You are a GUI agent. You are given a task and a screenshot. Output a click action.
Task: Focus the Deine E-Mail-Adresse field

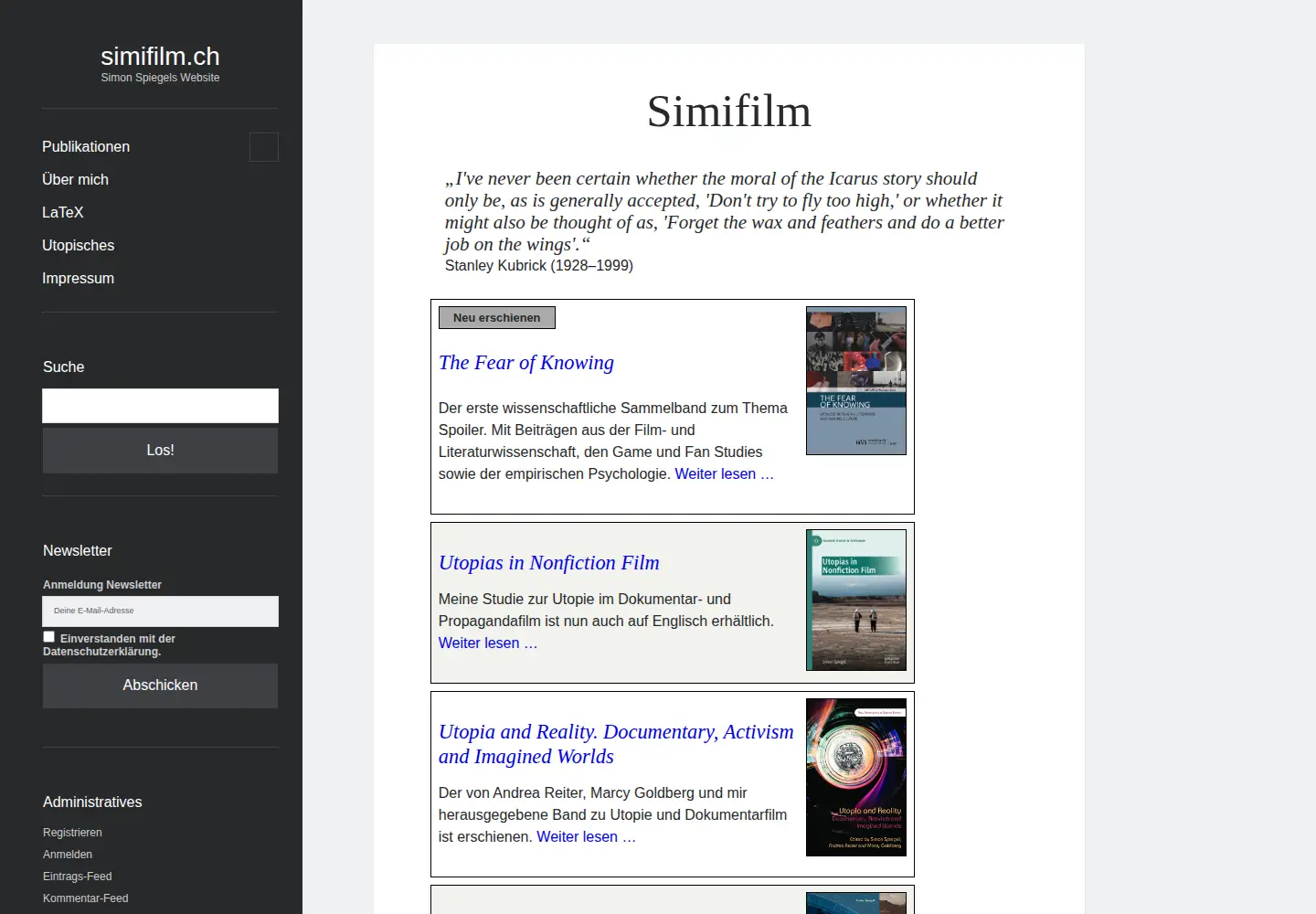160,611
